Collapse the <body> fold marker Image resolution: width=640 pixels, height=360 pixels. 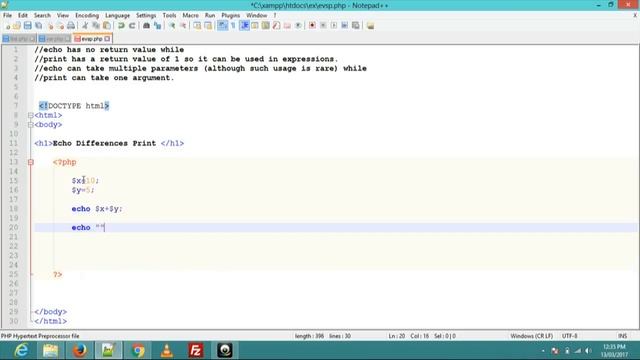[x=31, y=125]
